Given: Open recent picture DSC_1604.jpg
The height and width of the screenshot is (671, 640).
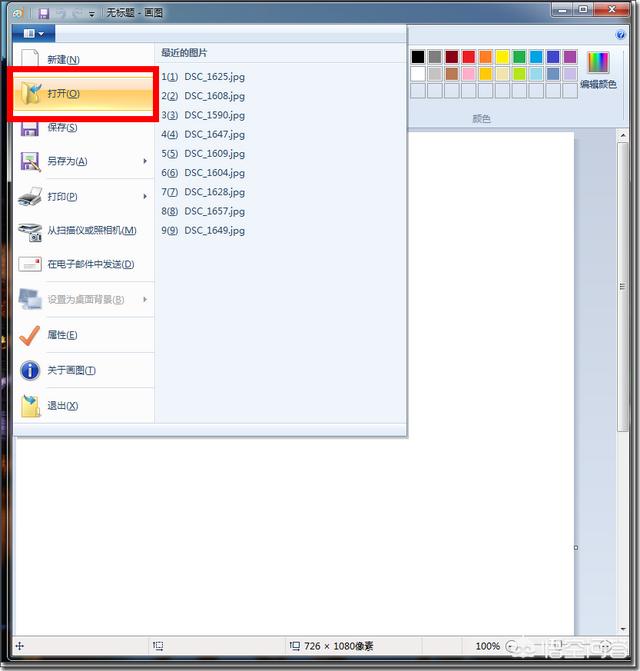Looking at the screenshot, I should 214,173.
